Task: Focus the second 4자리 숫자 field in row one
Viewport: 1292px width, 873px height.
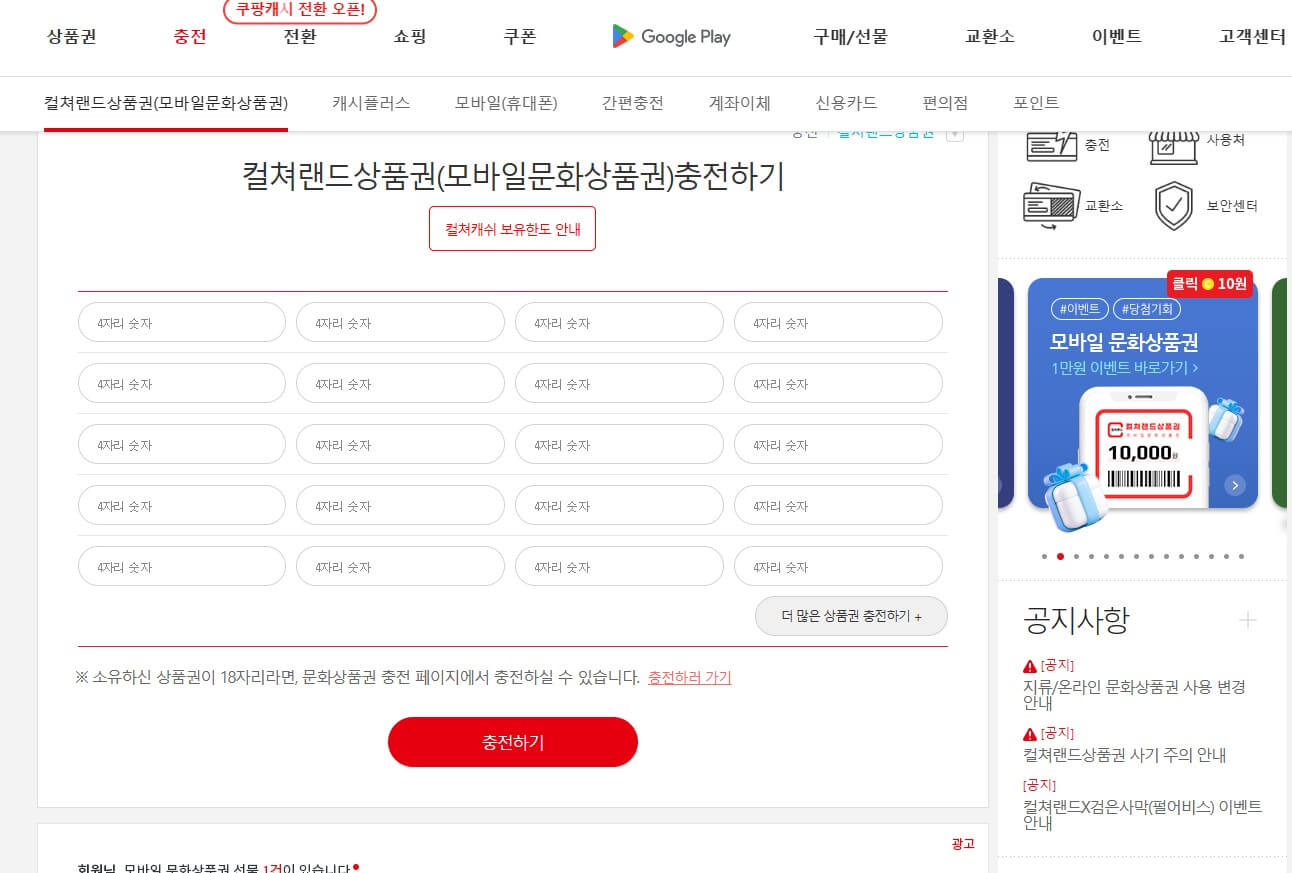Action: tap(400, 323)
